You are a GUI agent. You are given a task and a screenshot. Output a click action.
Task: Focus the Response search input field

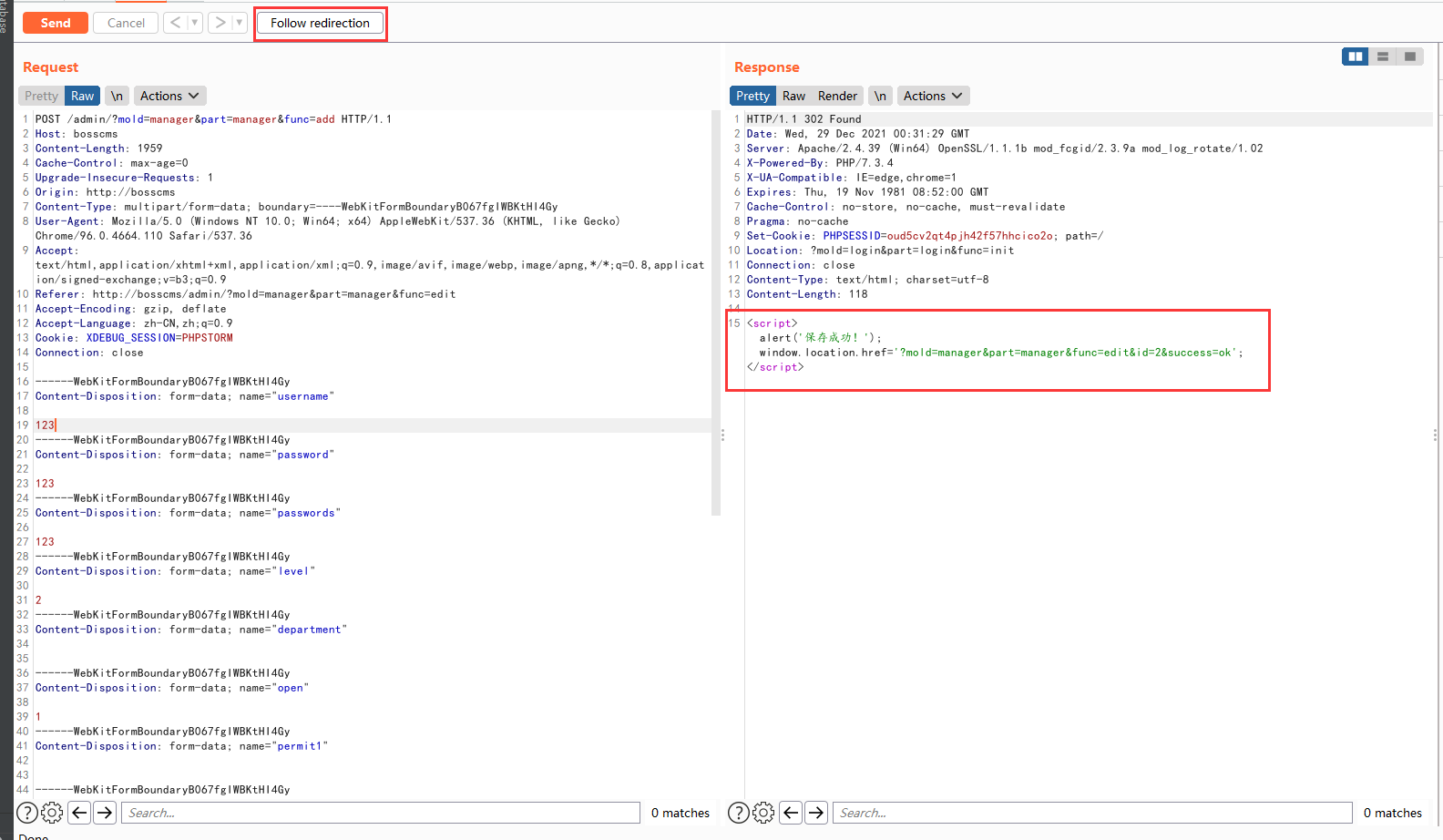[1092, 813]
